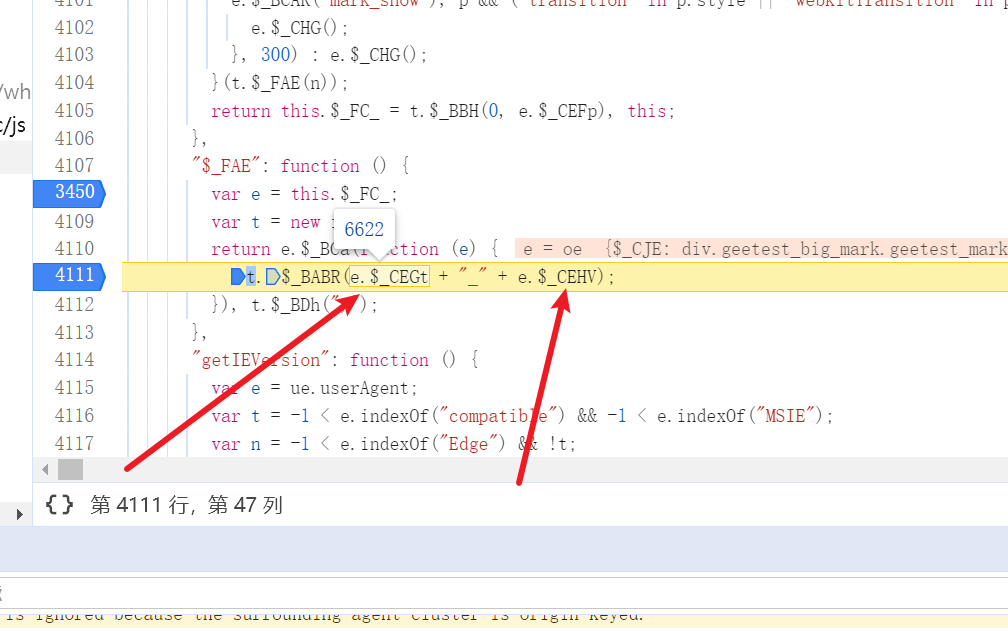Click the highlighted e.$_CEGt expression

(x=389, y=277)
